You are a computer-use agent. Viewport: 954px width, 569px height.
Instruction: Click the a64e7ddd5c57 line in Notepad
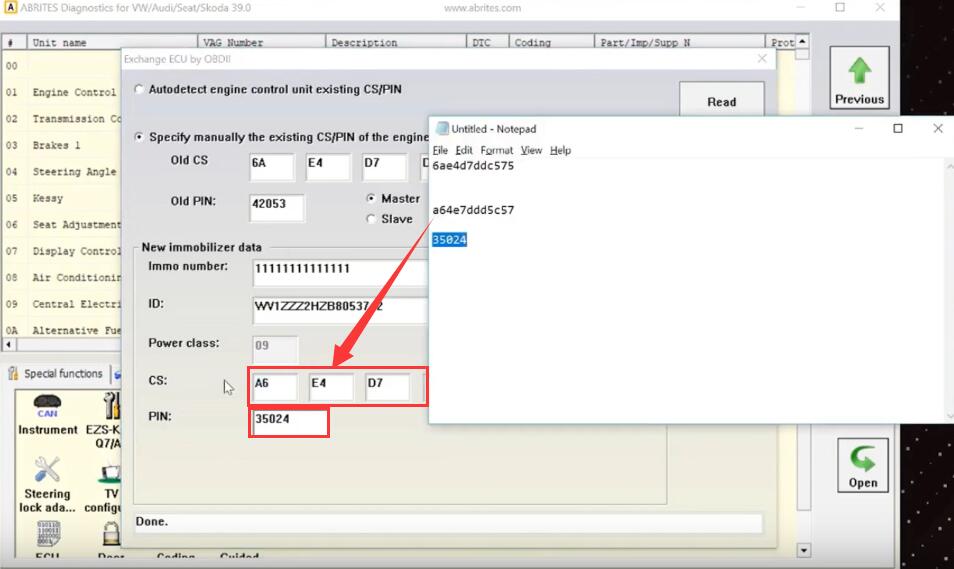[x=473, y=210]
